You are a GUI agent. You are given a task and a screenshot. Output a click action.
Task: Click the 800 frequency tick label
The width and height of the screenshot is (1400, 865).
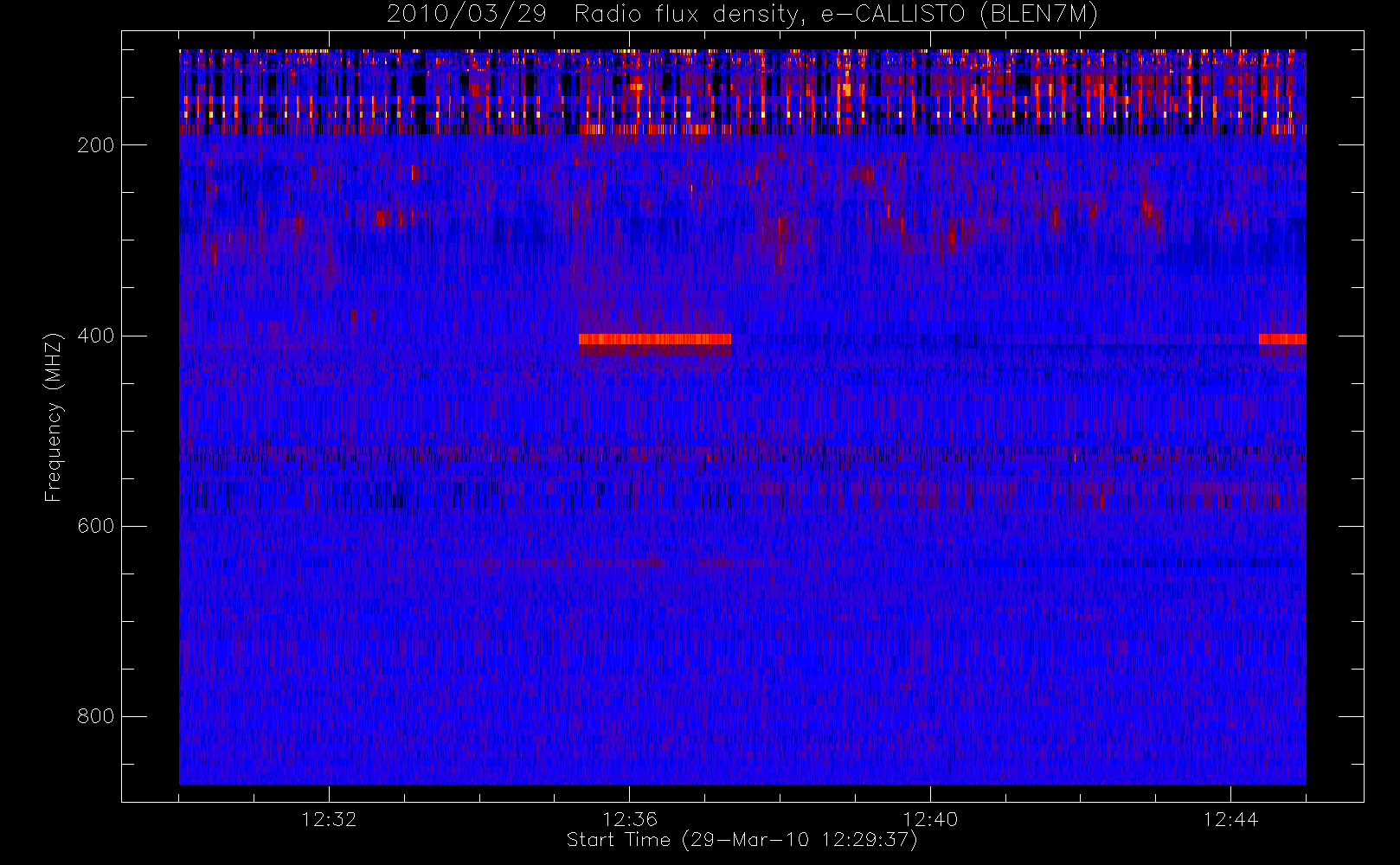(x=96, y=716)
